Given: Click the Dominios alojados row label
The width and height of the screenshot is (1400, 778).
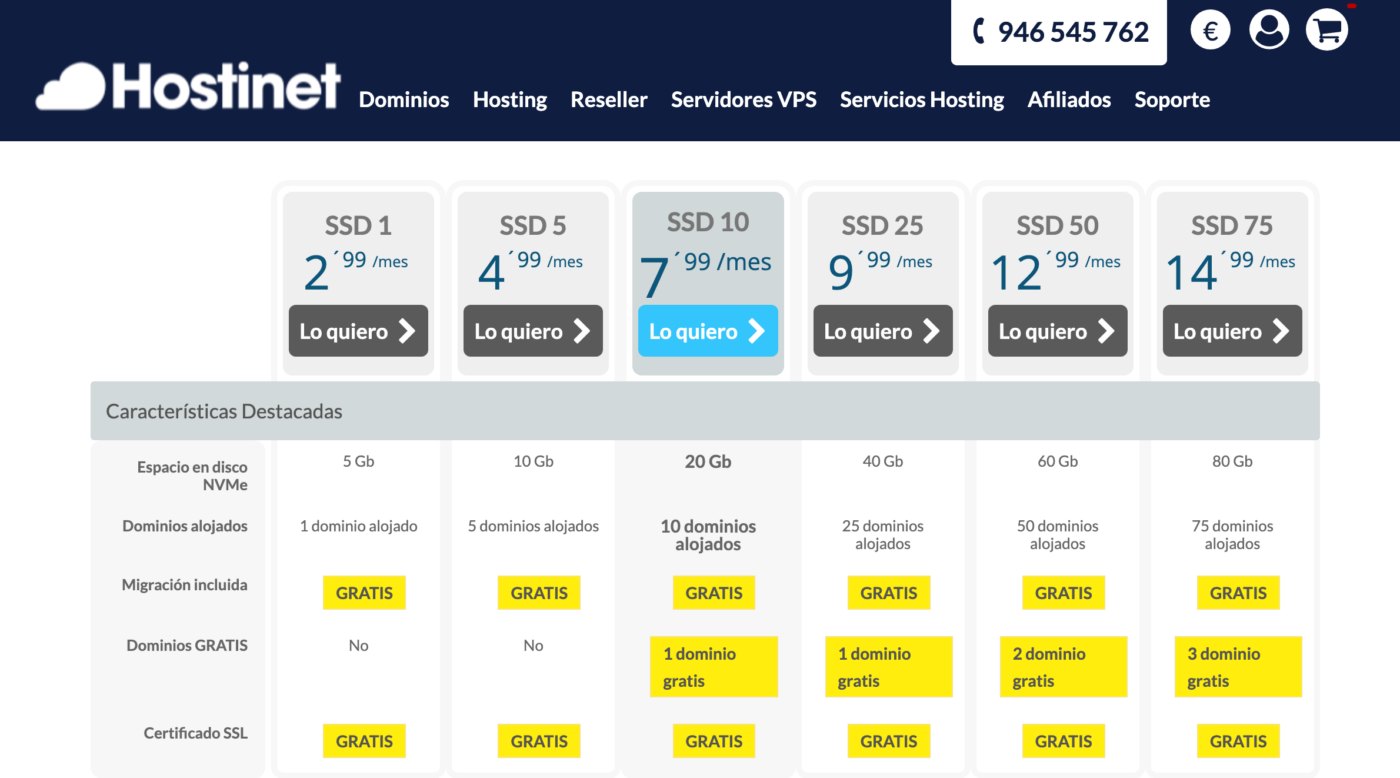Looking at the screenshot, I should [x=185, y=526].
